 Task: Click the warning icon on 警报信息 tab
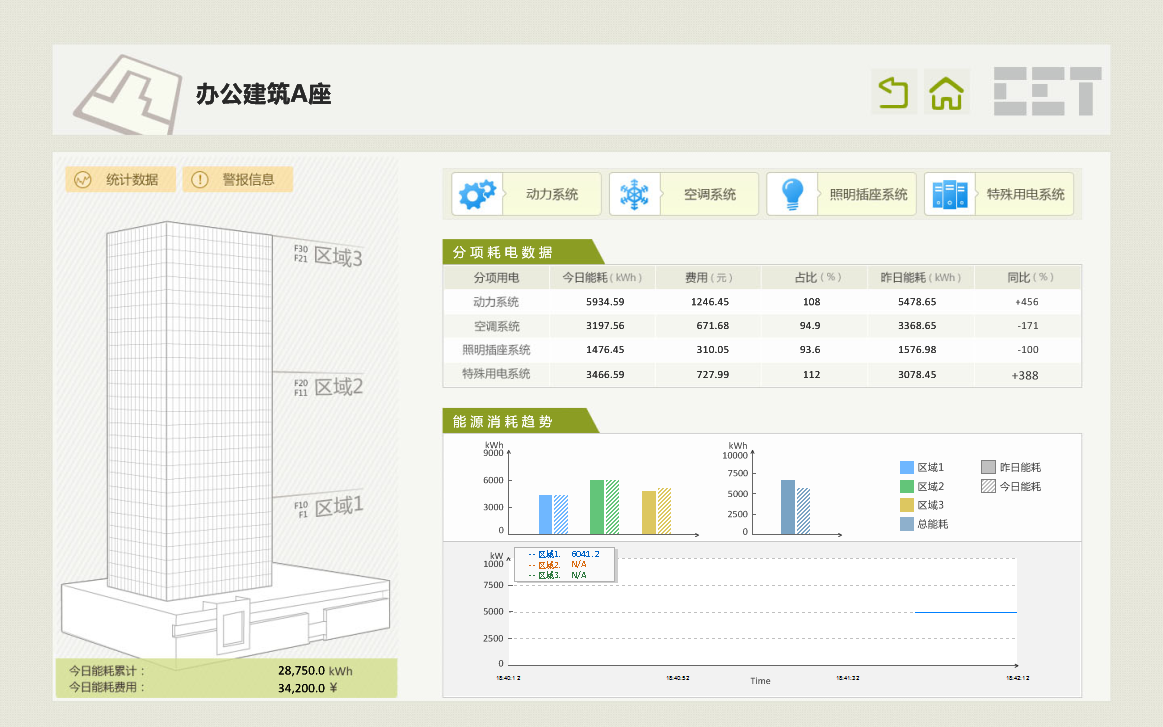pyautogui.click(x=200, y=180)
